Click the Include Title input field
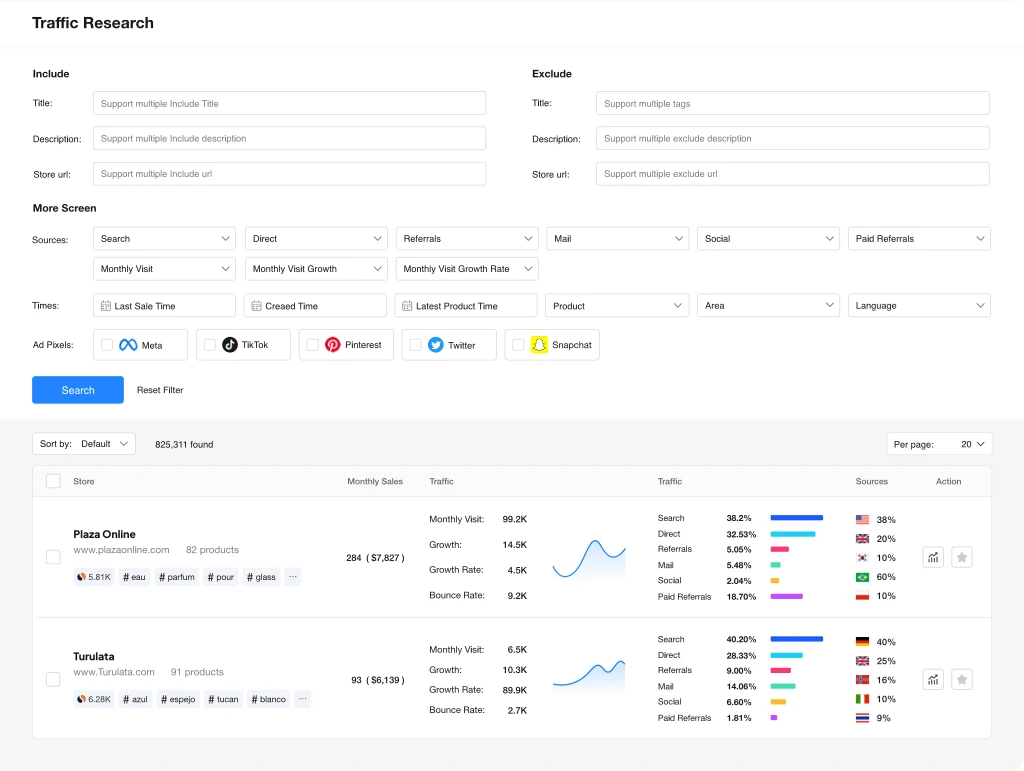1024x771 pixels. click(289, 103)
